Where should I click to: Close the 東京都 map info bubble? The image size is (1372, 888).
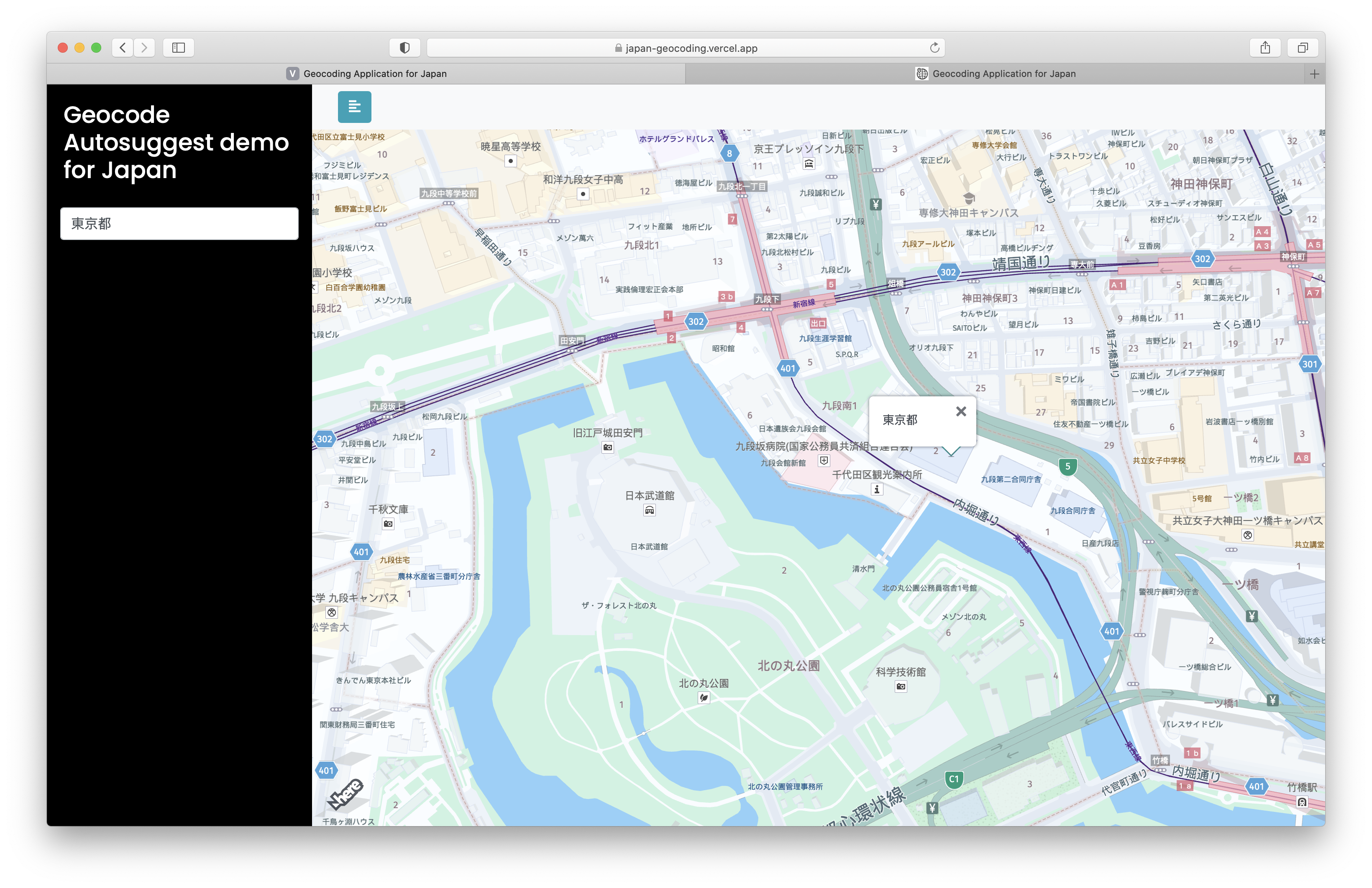click(x=960, y=411)
